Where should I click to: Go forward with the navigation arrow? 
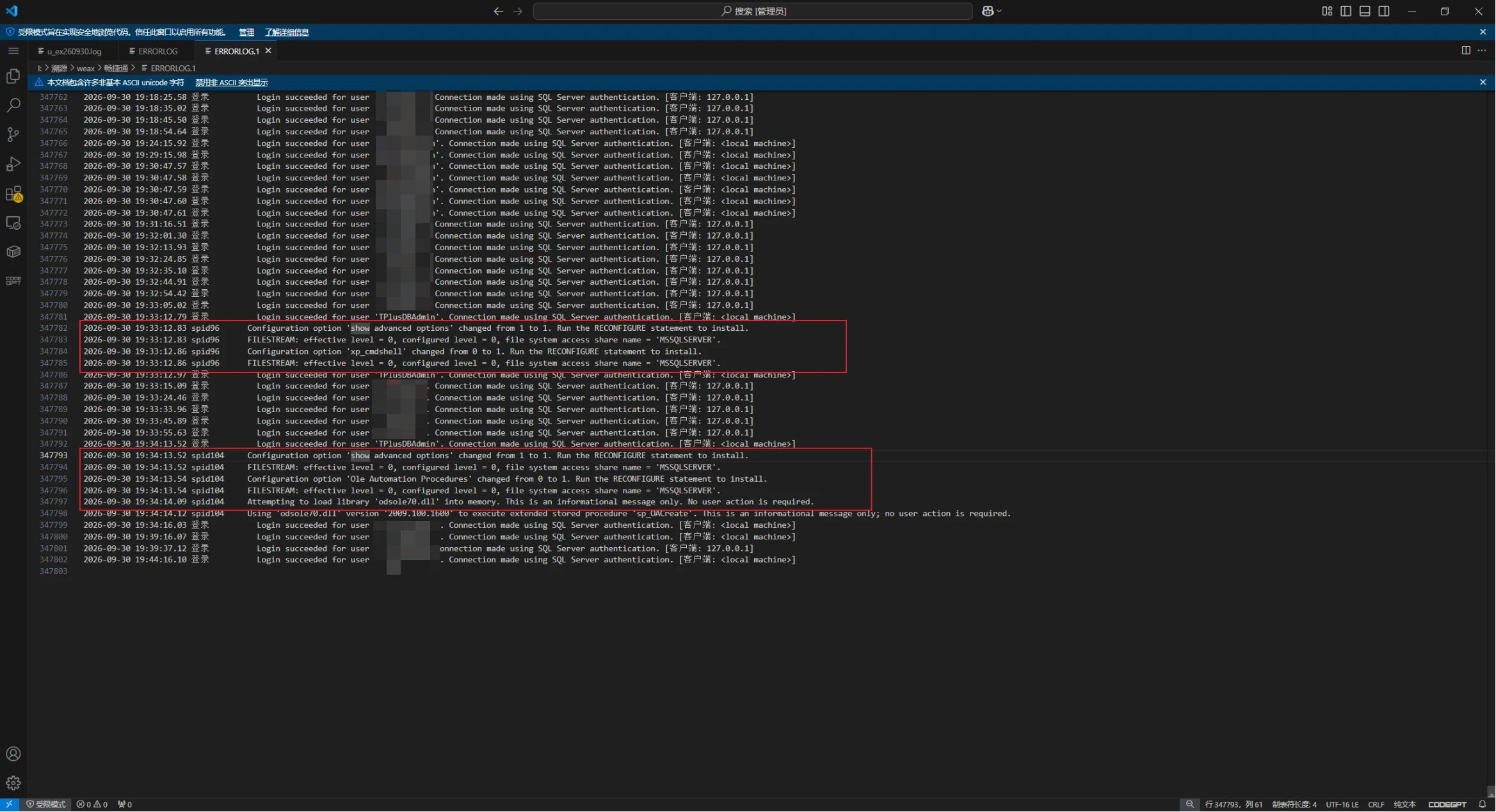(517, 11)
